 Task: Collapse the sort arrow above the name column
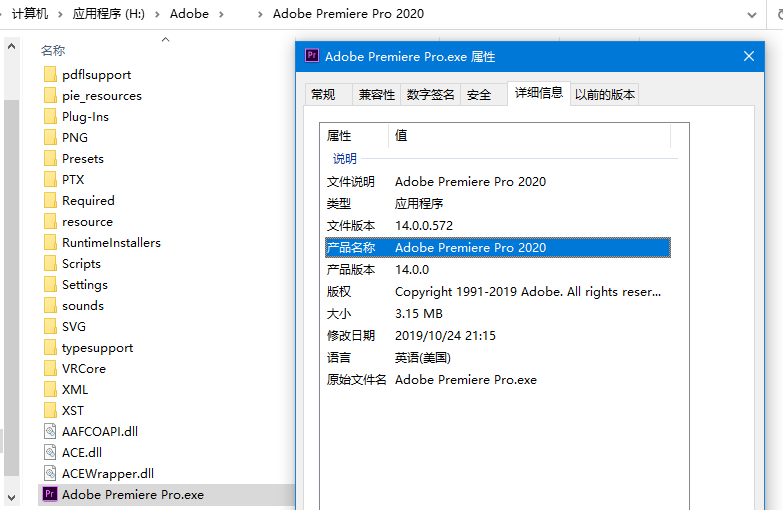[x=166, y=40]
